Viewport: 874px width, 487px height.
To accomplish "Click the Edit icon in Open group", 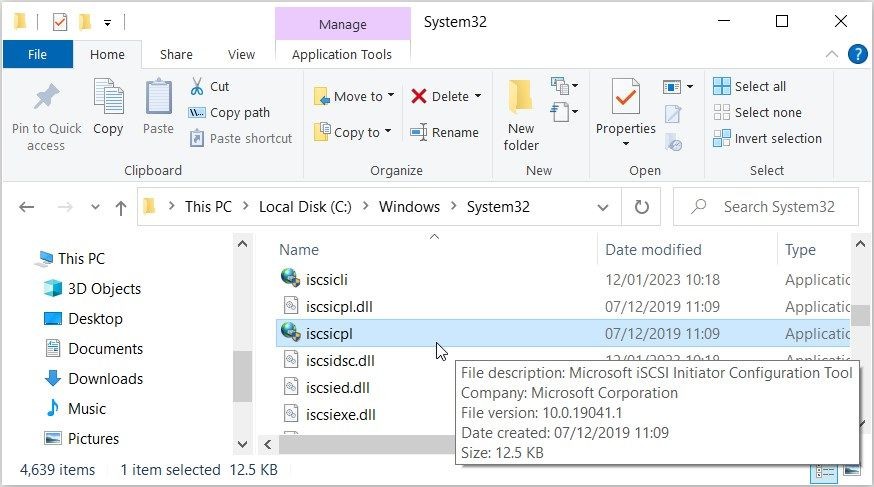I will 673,114.
